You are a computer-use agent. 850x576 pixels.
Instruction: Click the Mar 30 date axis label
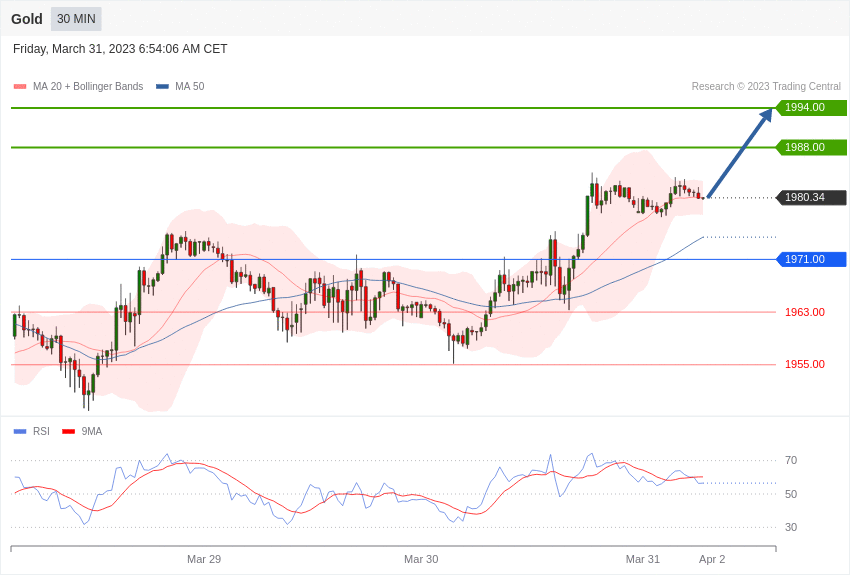click(421, 559)
